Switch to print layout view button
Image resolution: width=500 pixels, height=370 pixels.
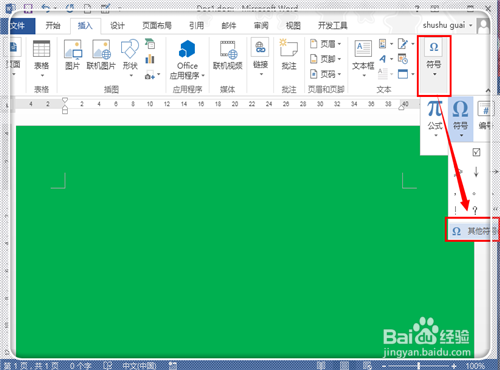tap(344, 366)
